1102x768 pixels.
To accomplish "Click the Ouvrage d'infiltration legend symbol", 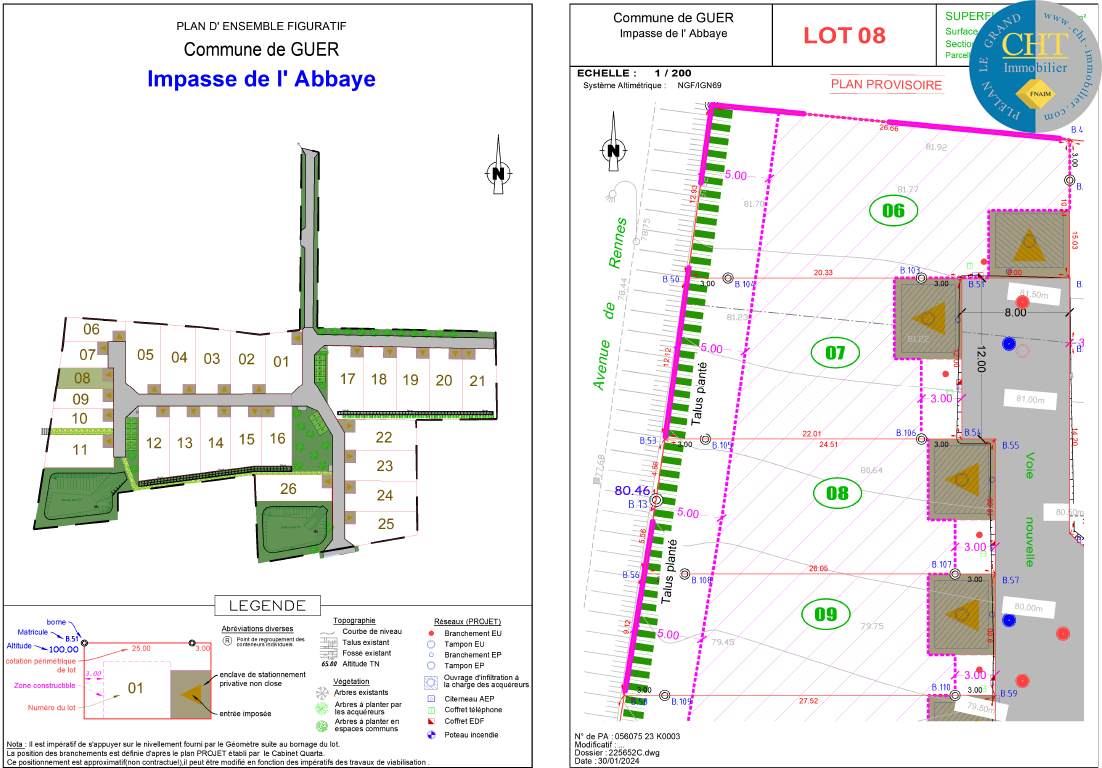I will (430, 680).
